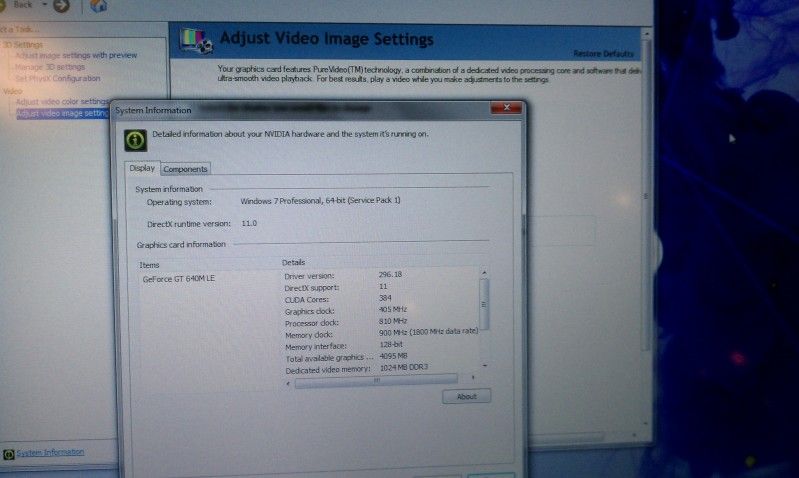Click the System Information icon at bottom left
The height and width of the screenshot is (478, 799).
(8, 454)
